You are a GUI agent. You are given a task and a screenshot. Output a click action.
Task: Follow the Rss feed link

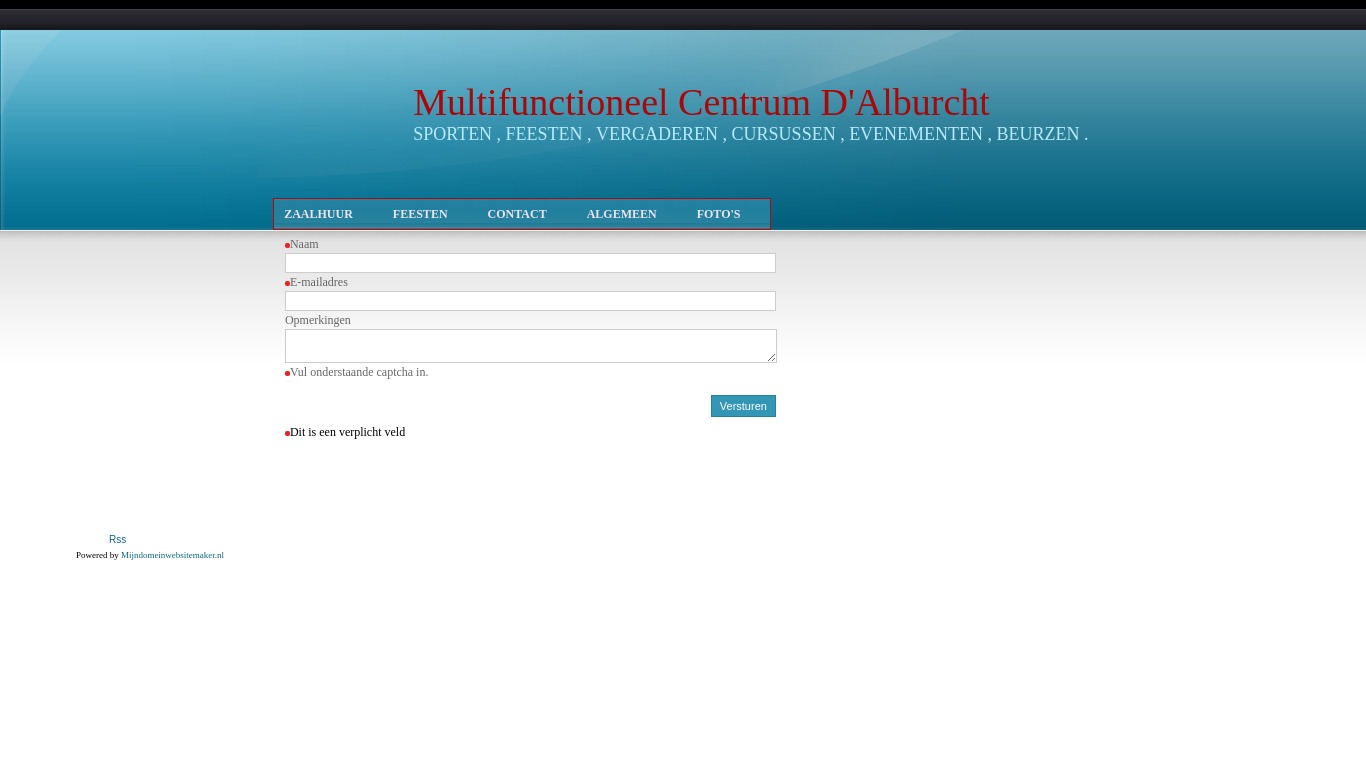pos(117,539)
